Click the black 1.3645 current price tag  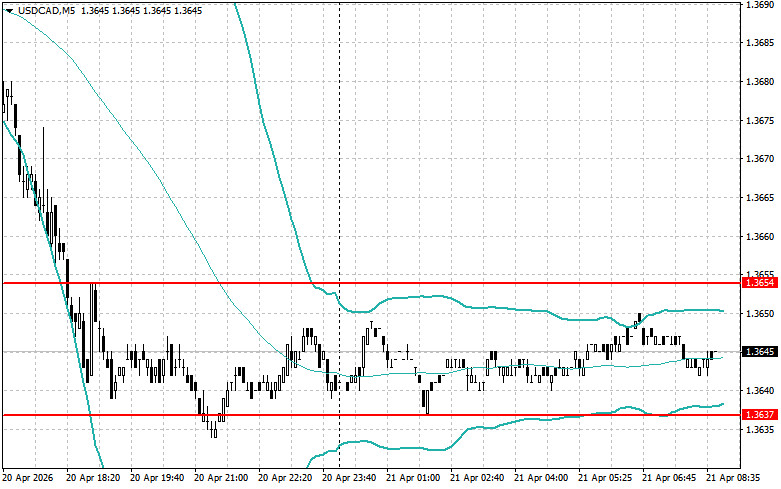pyautogui.click(x=759, y=352)
